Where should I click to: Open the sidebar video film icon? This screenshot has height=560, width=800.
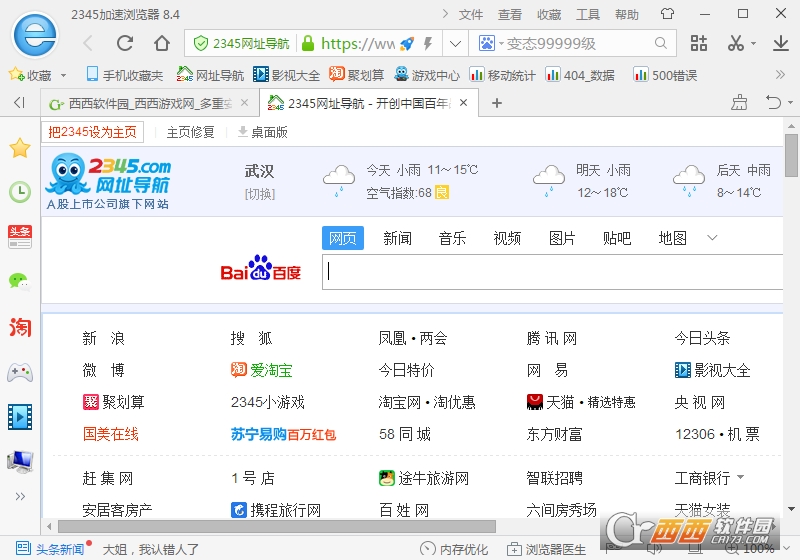20,417
